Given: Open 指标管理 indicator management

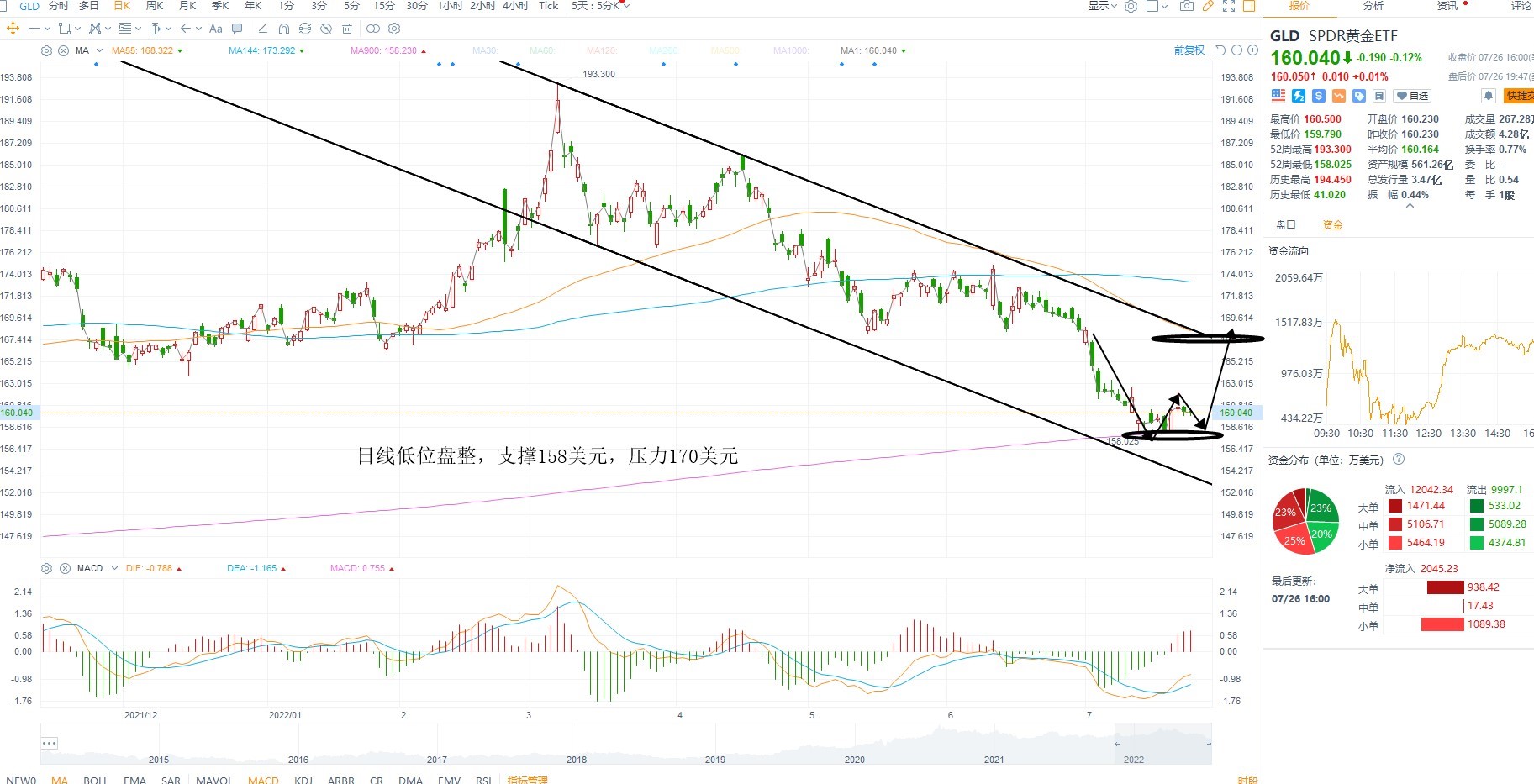Looking at the screenshot, I should 527,780.
